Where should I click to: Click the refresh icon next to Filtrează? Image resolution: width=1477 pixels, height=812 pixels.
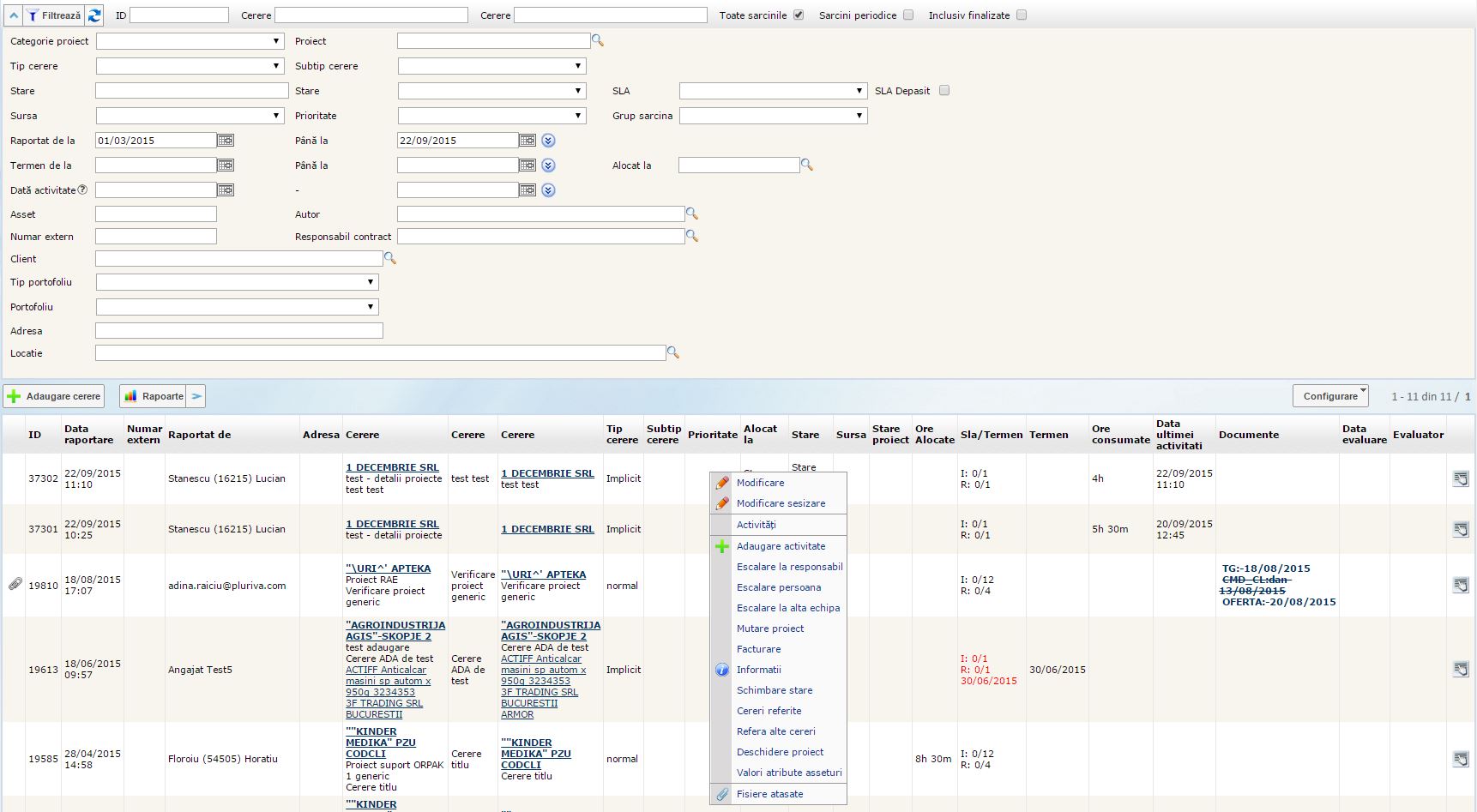tap(94, 15)
